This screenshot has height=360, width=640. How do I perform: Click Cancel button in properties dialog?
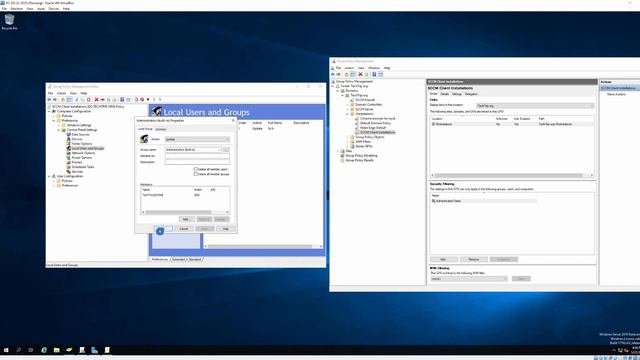[x=184, y=229]
